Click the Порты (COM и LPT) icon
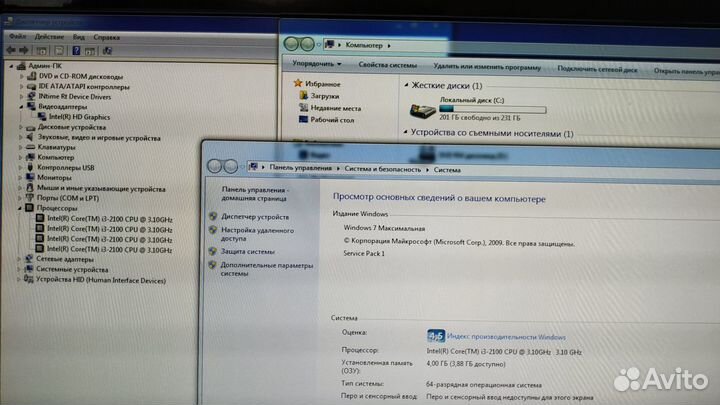 click(x=30, y=197)
